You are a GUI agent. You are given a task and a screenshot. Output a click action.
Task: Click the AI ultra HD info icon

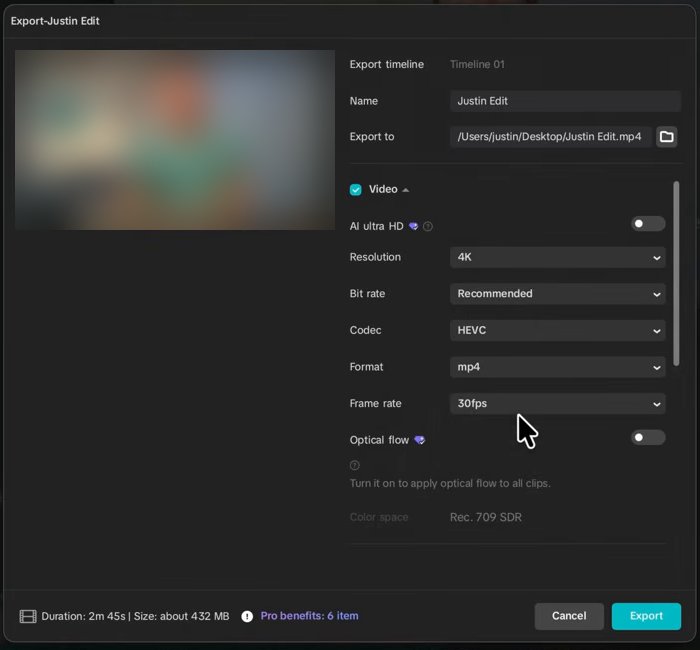click(428, 226)
